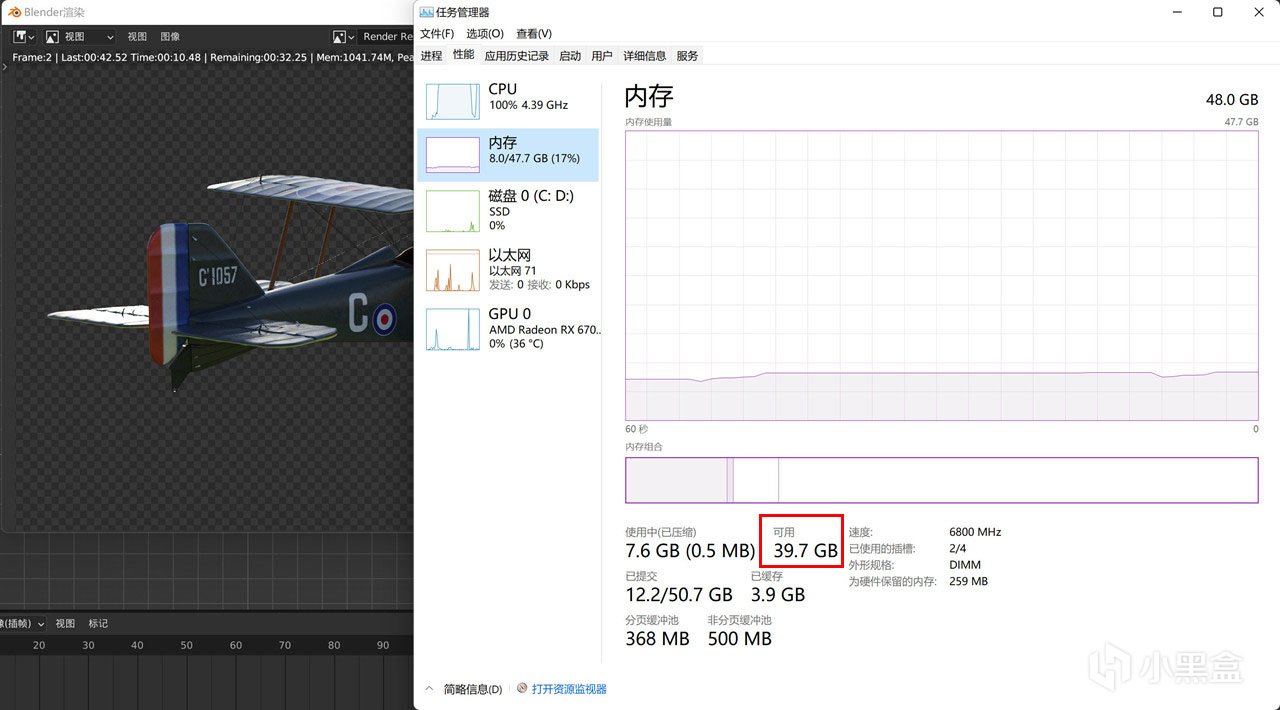Open the timeline 视图 menu
1280x710 pixels.
tap(65, 623)
